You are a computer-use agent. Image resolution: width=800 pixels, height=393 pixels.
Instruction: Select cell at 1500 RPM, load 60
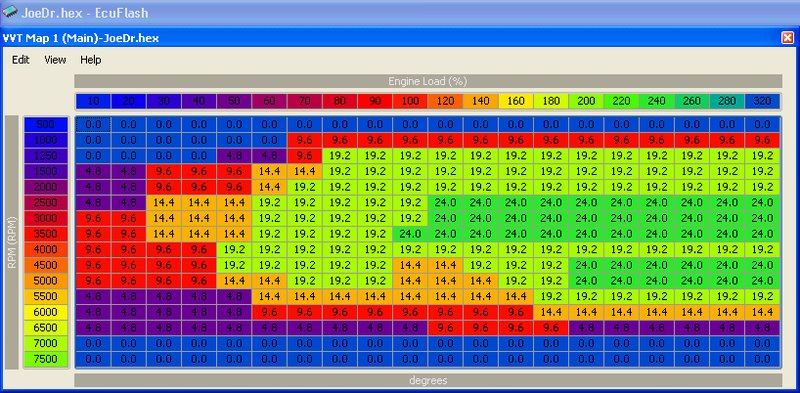click(x=269, y=171)
